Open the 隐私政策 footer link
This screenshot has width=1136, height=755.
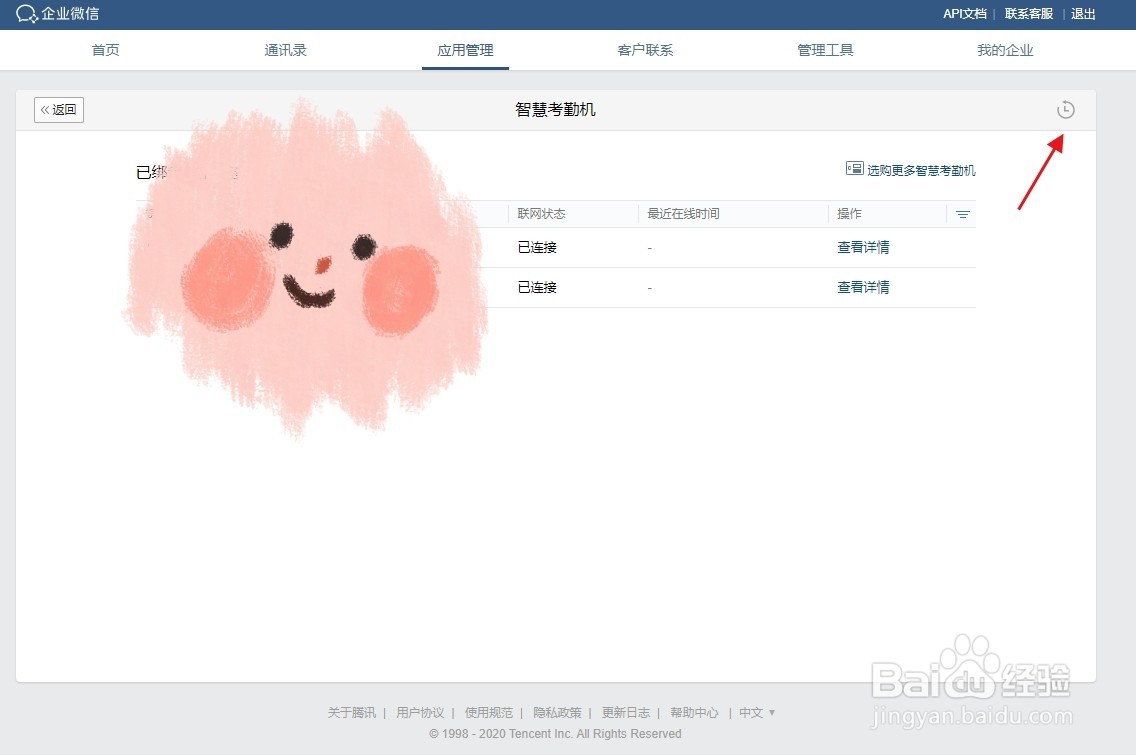(x=557, y=712)
